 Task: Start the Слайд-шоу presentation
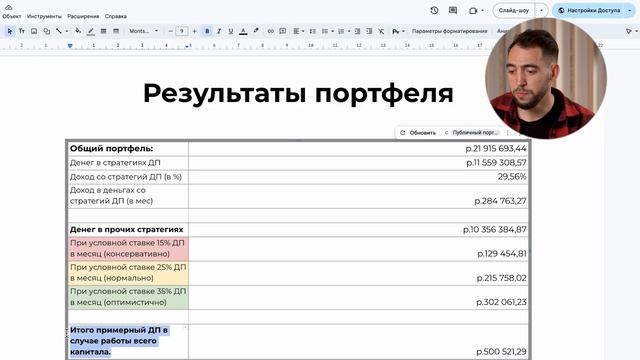(514, 10)
